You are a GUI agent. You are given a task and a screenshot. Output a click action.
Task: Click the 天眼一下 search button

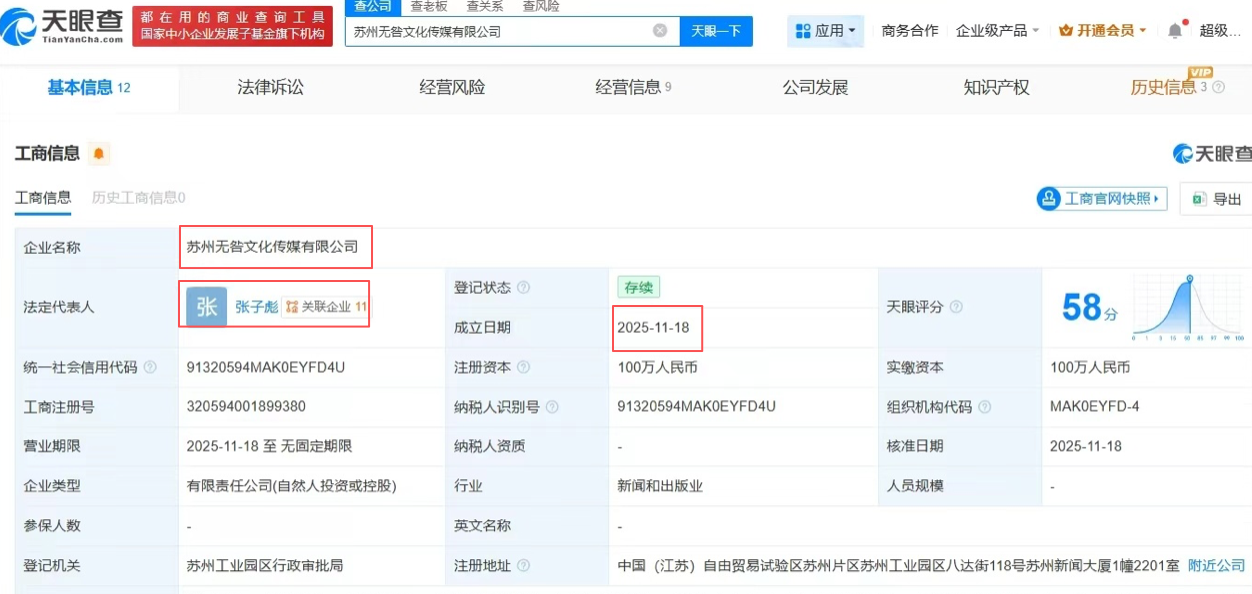(x=716, y=31)
